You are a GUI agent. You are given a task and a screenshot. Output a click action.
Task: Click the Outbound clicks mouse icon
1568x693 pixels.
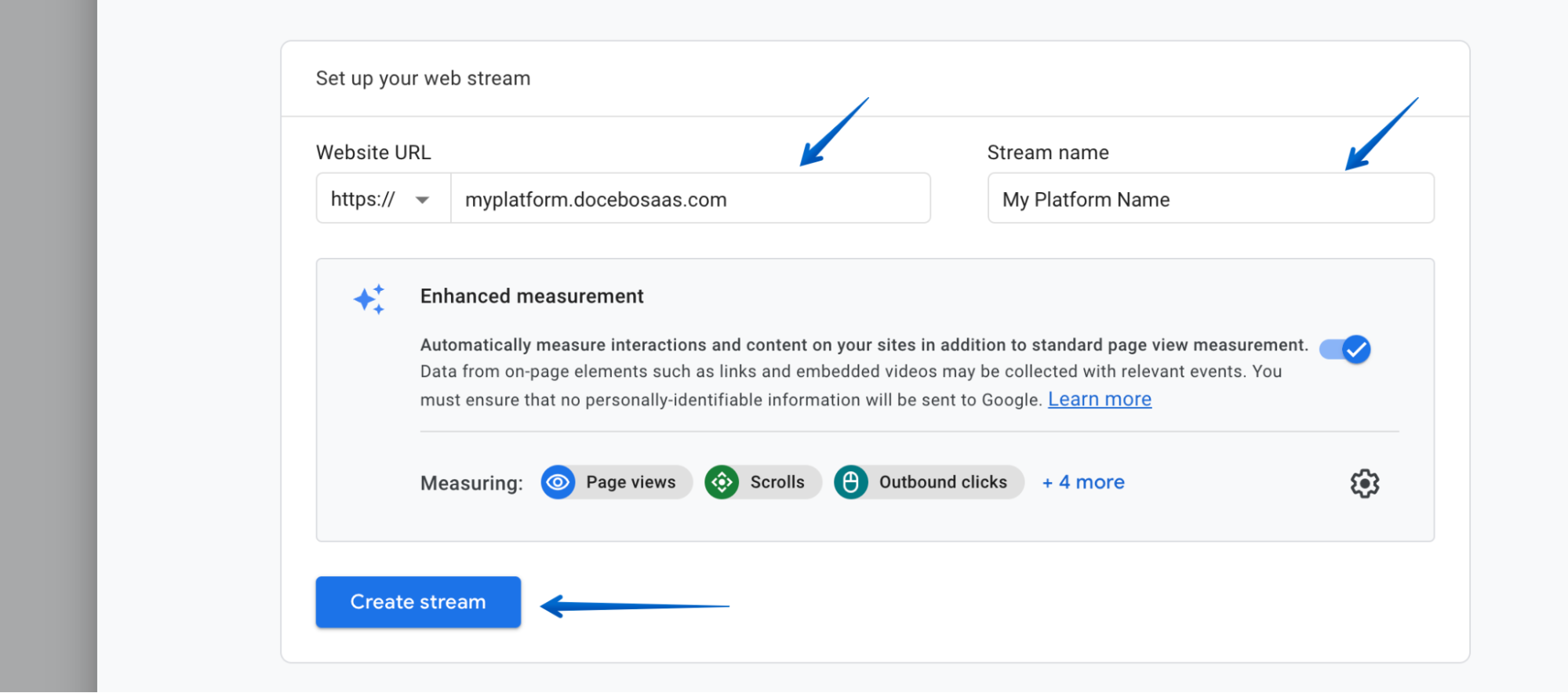(x=850, y=482)
